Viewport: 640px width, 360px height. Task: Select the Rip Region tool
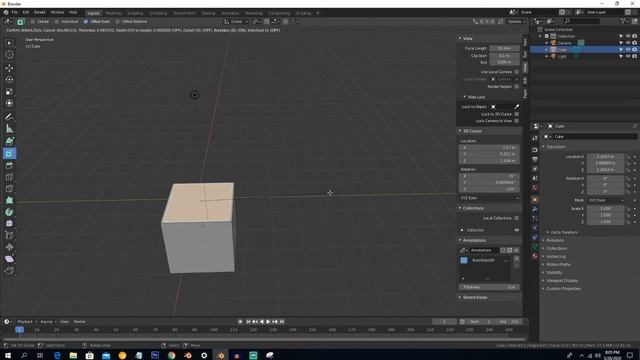click(x=9, y=270)
